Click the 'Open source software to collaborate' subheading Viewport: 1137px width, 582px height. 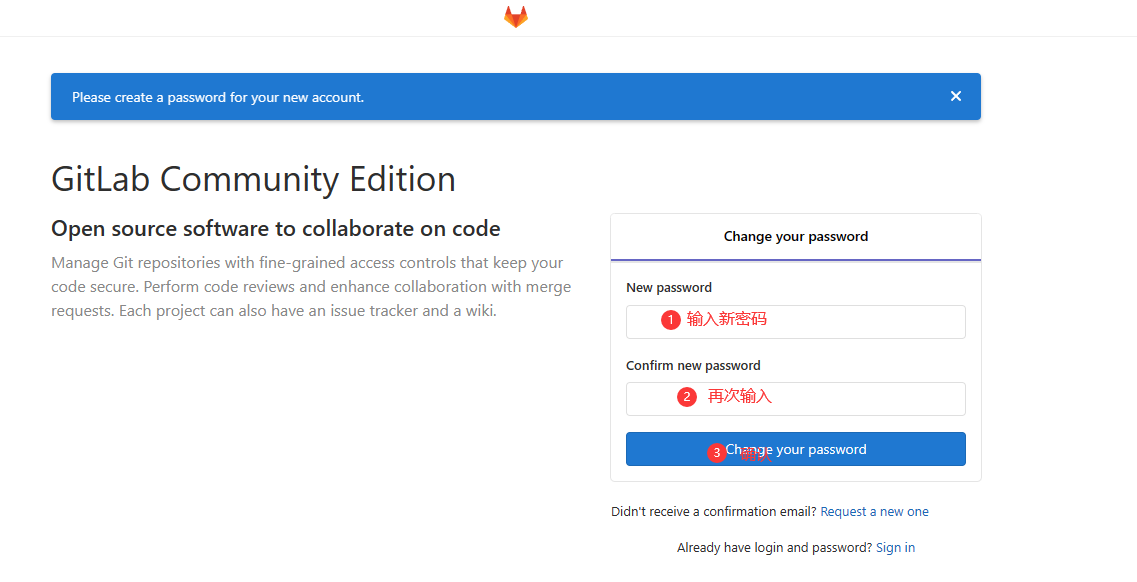pyautogui.click(x=276, y=229)
